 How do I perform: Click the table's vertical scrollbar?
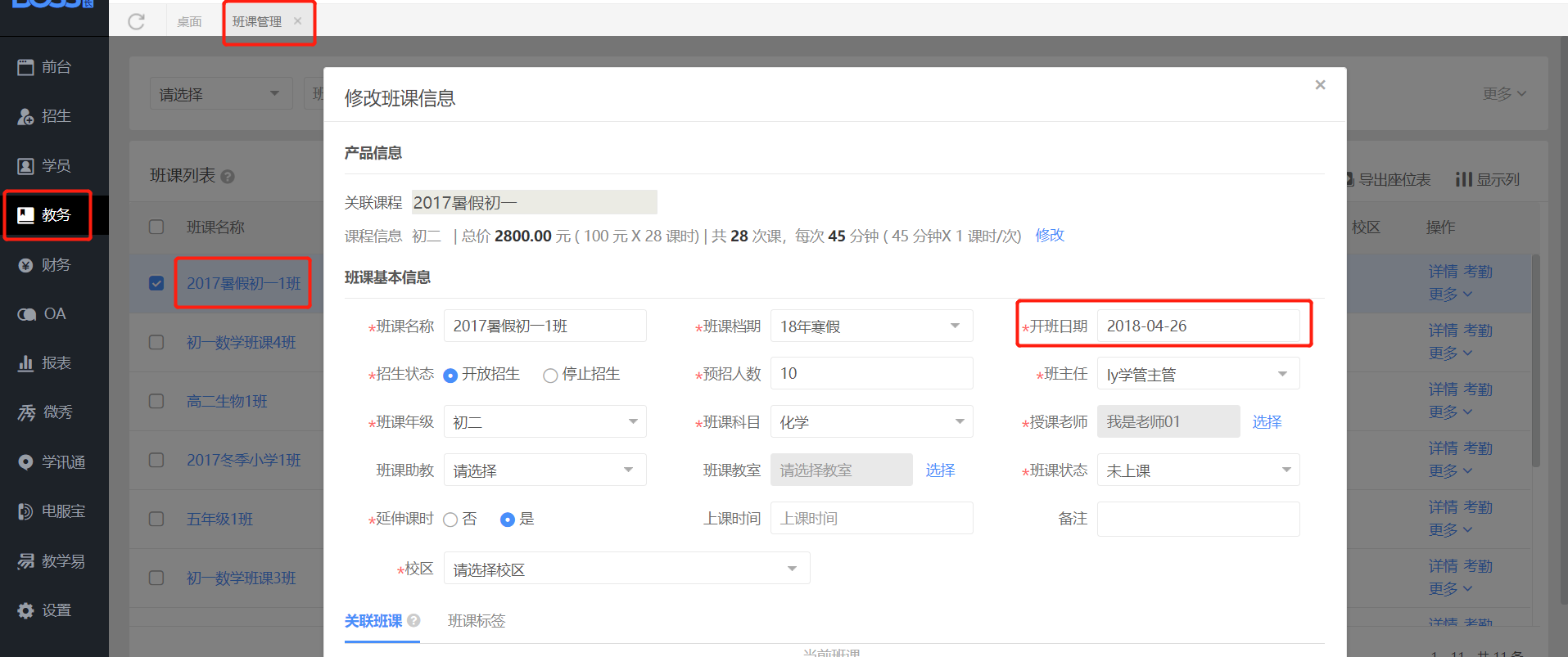pos(1535,360)
